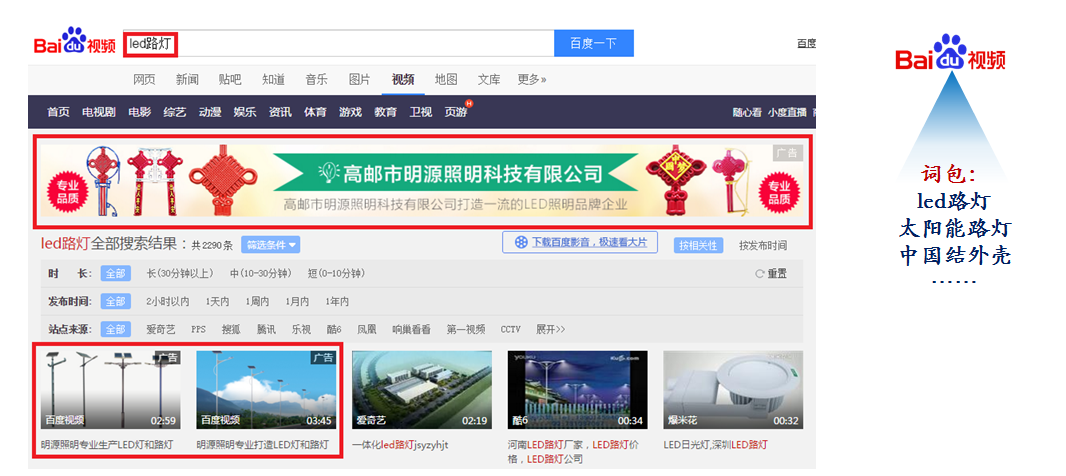1066x476 pixels.
Task: Click the Baidu Video logo beside search box
Action: click(75, 41)
